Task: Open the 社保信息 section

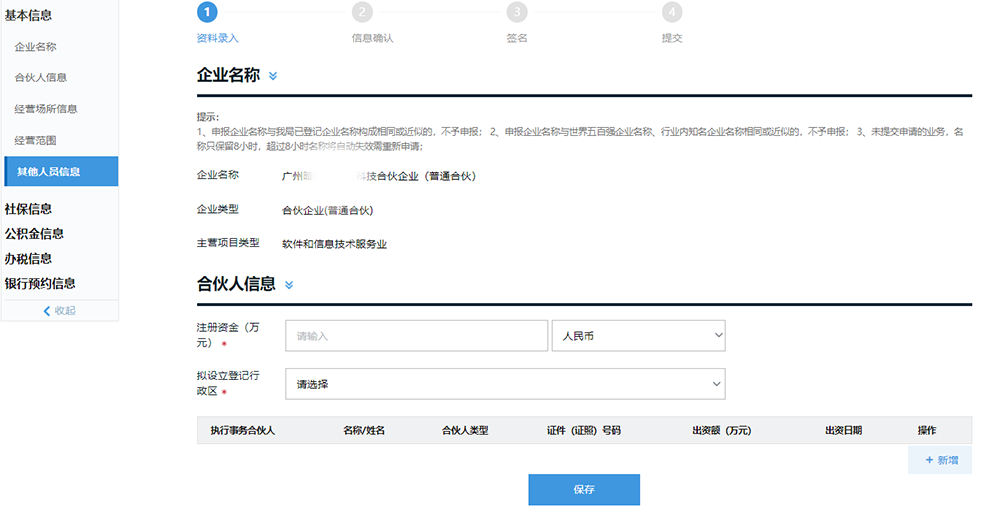Action: (28, 209)
